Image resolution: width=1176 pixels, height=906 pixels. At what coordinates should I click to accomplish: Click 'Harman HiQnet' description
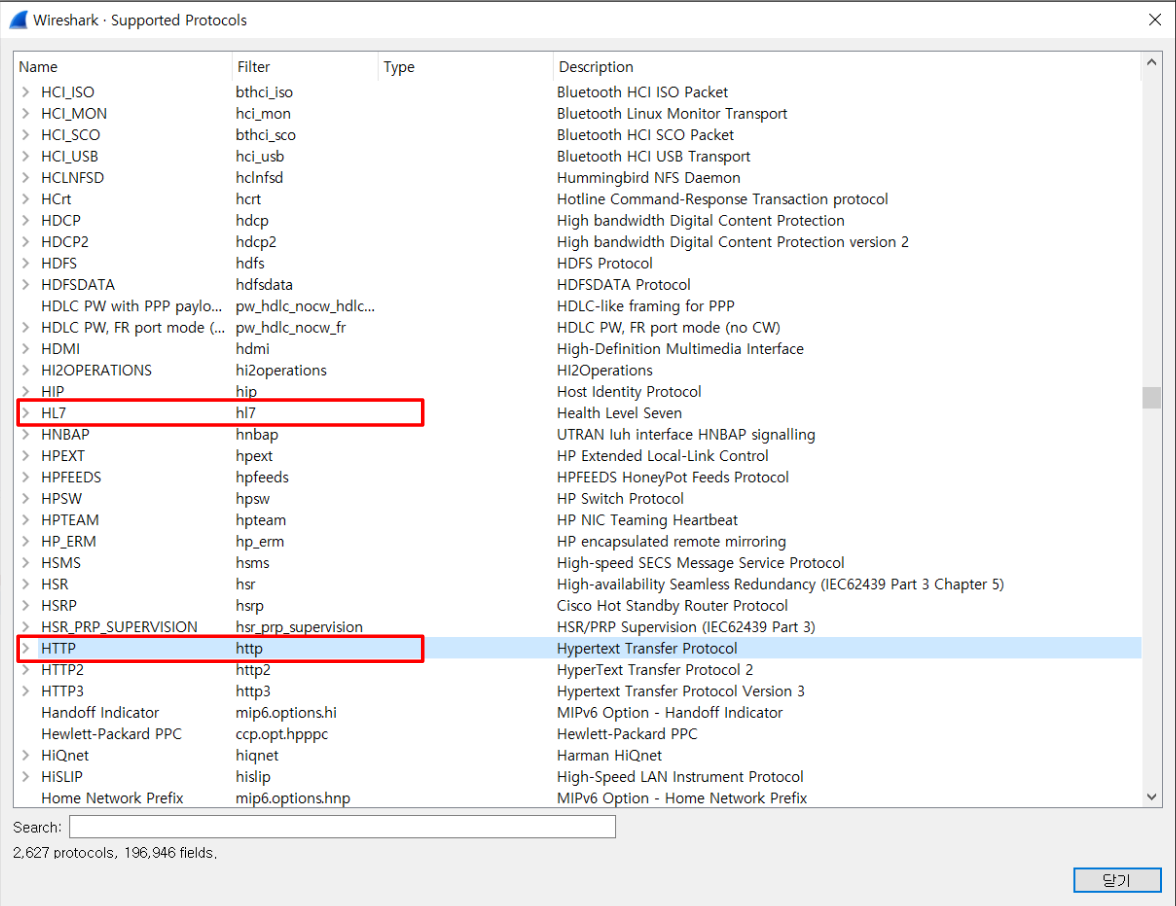pos(609,755)
